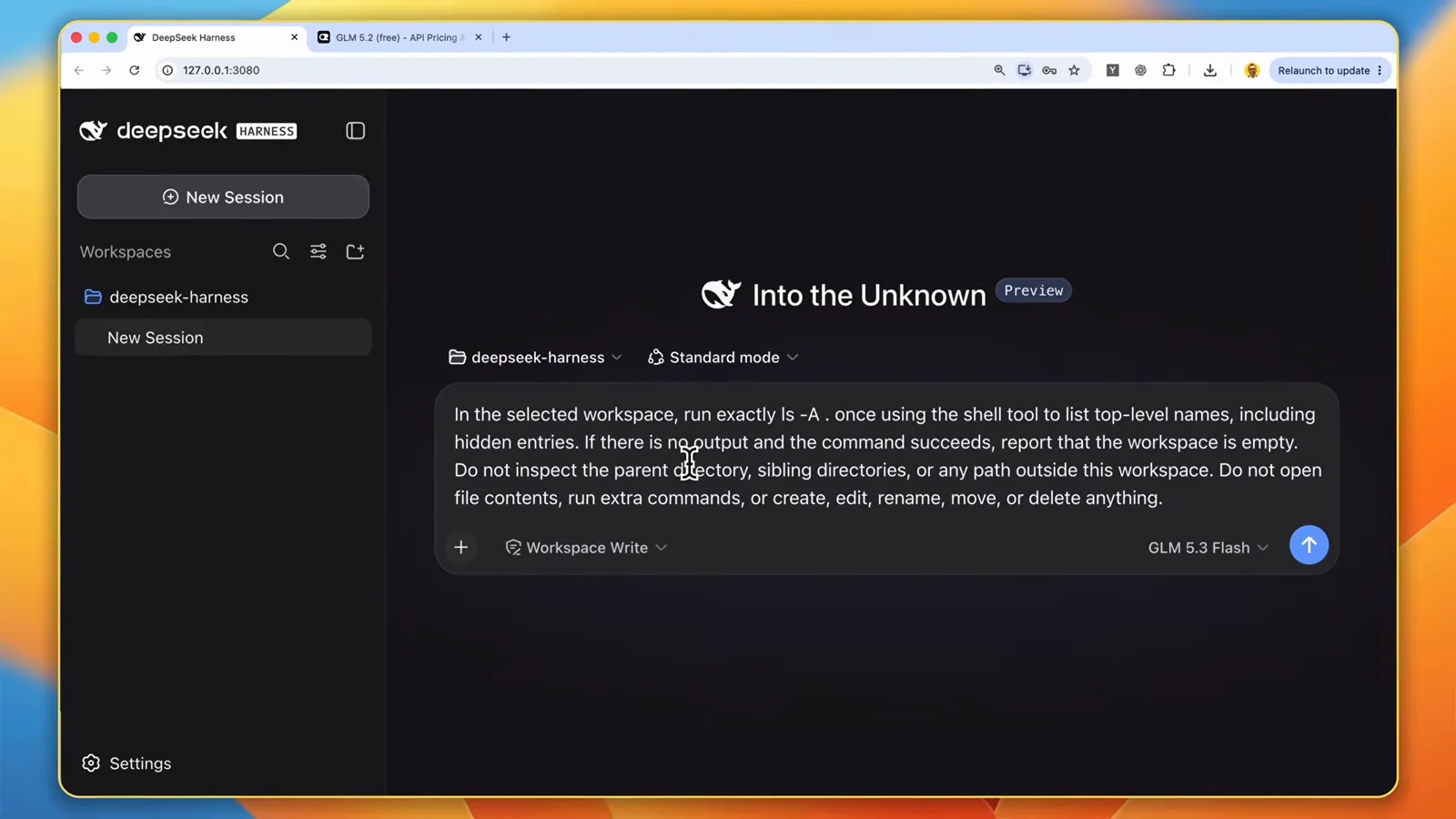Viewport: 1456px width, 819px height.
Task: Open the browser profile avatar
Action: click(1251, 70)
